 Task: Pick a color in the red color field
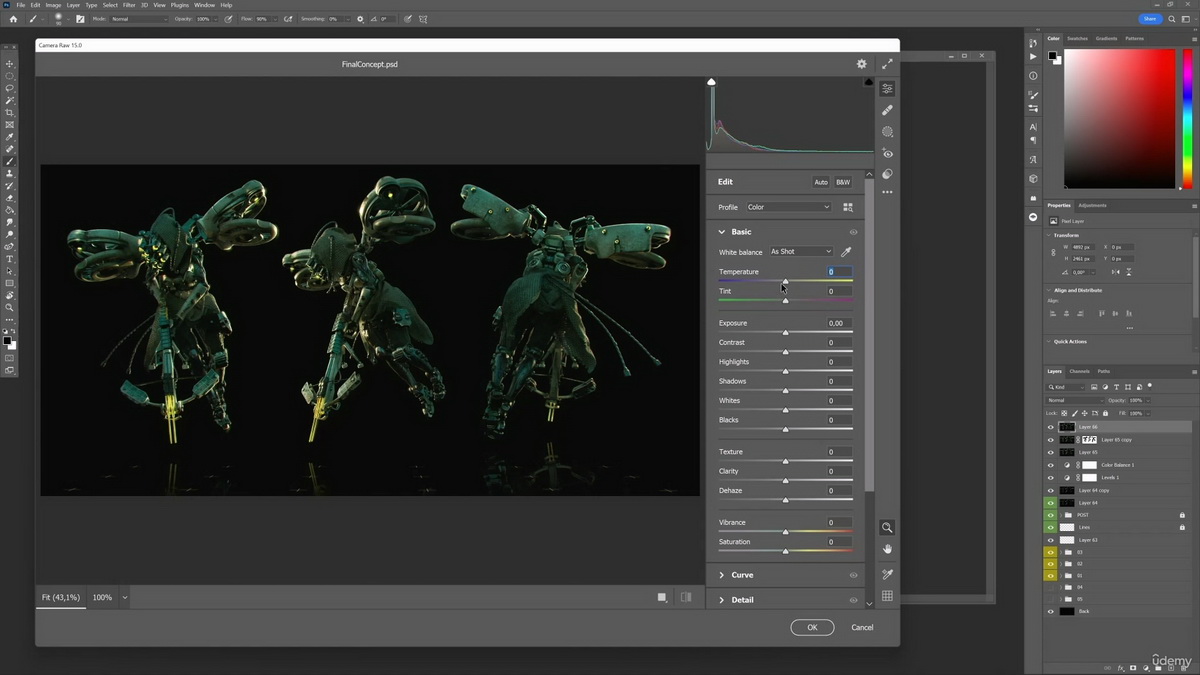click(x=1120, y=118)
